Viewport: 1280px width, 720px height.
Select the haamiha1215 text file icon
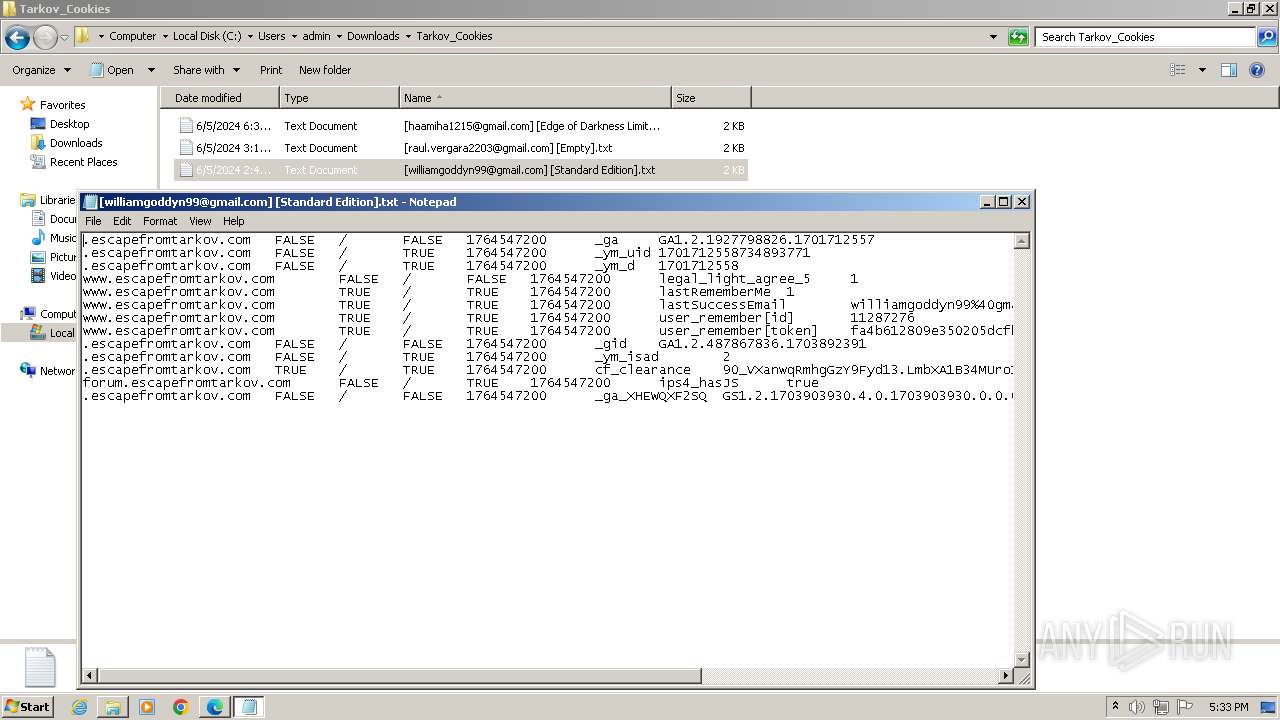tap(186, 126)
